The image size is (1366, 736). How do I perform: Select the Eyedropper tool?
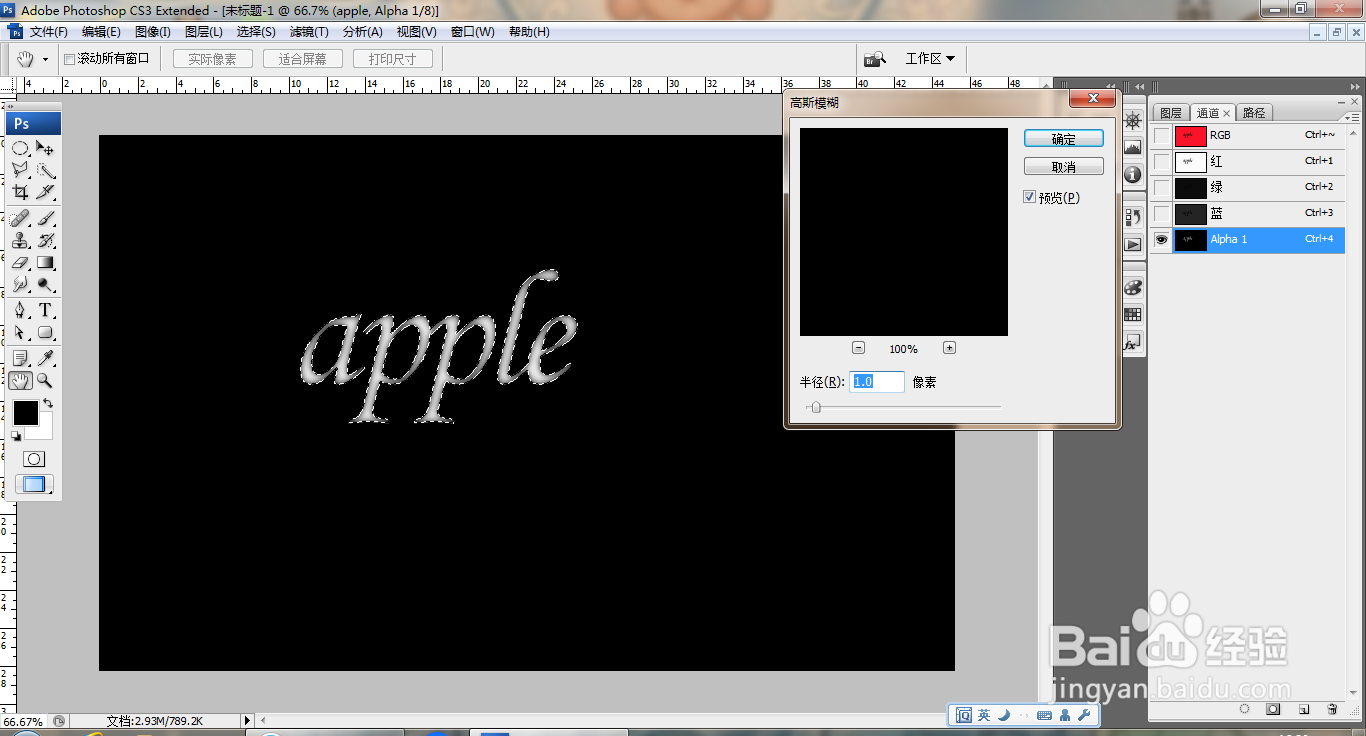pyautogui.click(x=45, y=358)
